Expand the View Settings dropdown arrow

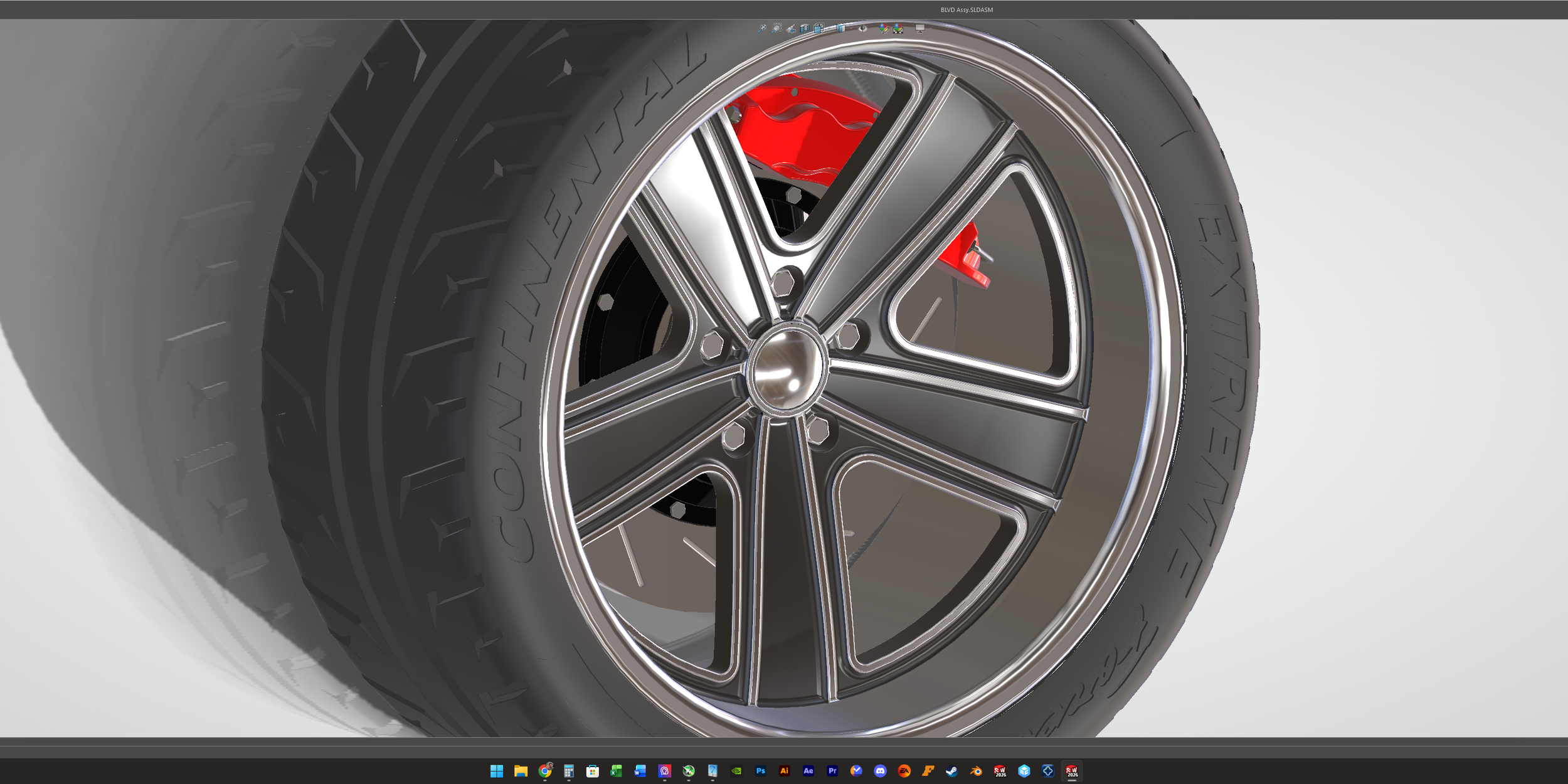(931, 29)
